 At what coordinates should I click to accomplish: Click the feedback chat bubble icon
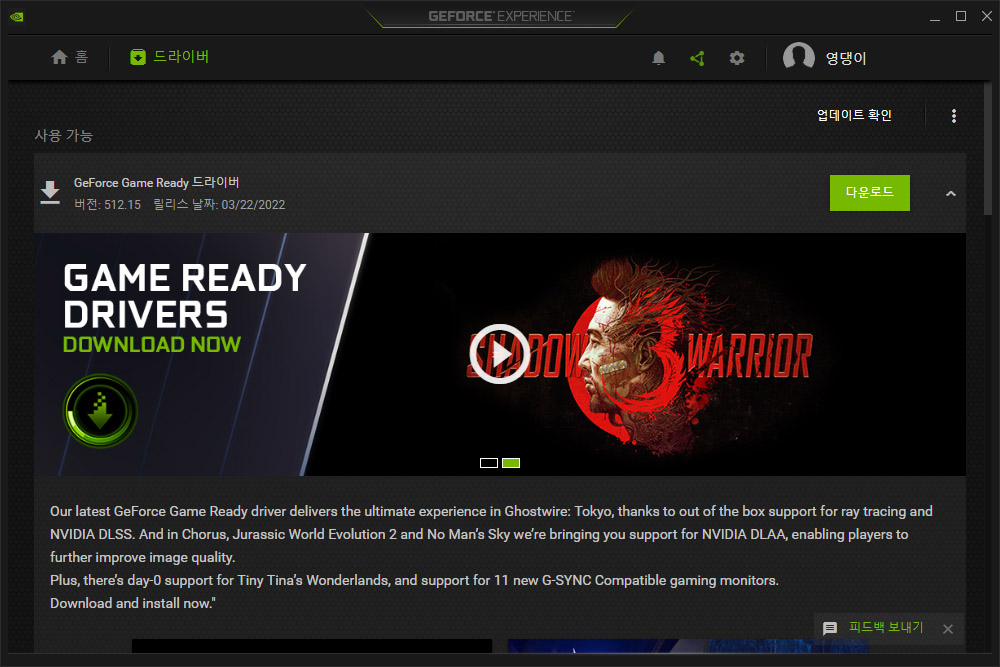tap(830, 628)
